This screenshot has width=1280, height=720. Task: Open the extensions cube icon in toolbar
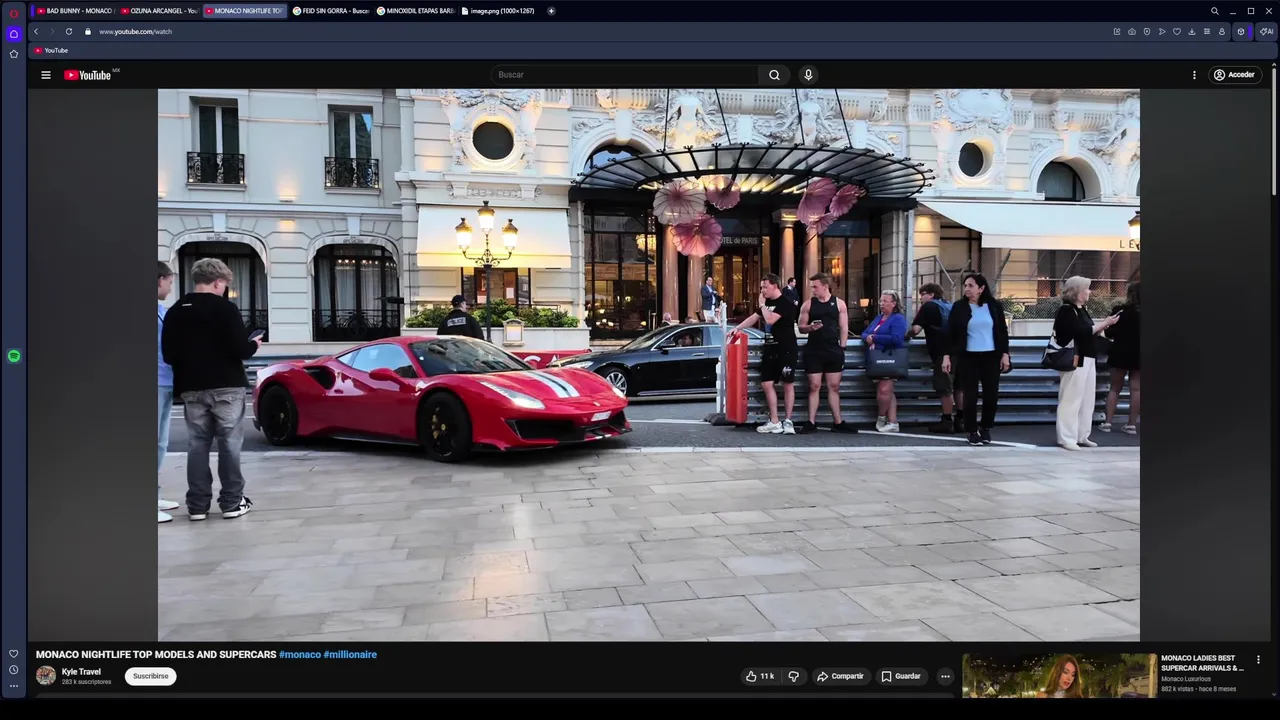tap(1241, 32)
